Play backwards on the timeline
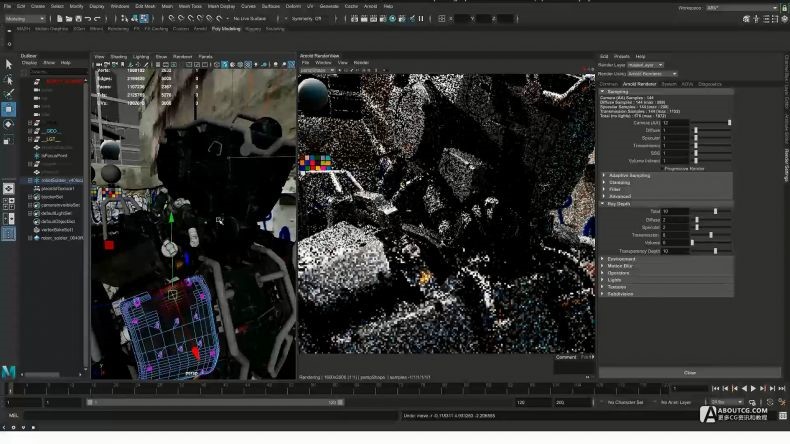Screen dimensions: 790x444 point(744,389)
